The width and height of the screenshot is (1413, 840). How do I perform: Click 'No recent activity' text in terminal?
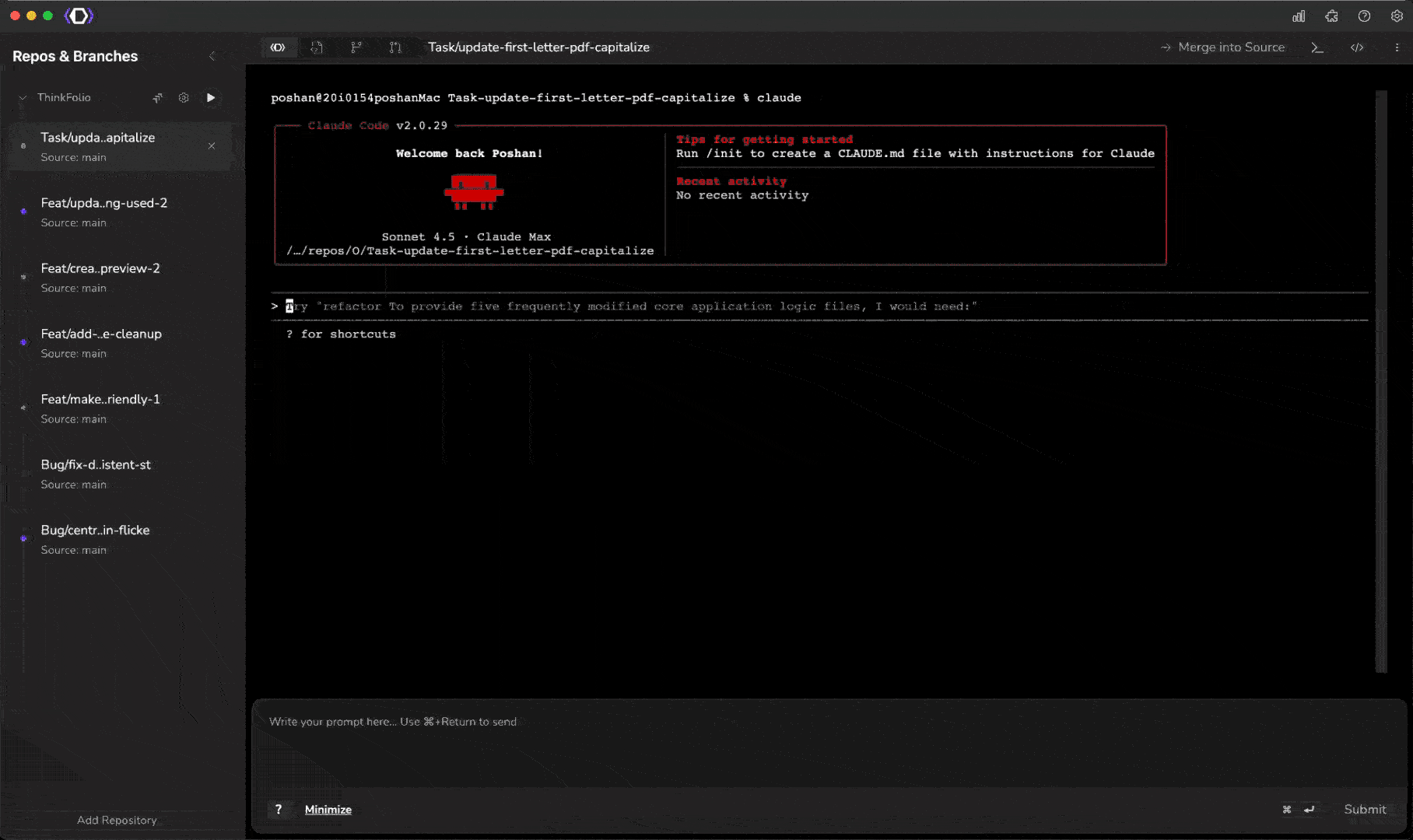click(742, 195)
